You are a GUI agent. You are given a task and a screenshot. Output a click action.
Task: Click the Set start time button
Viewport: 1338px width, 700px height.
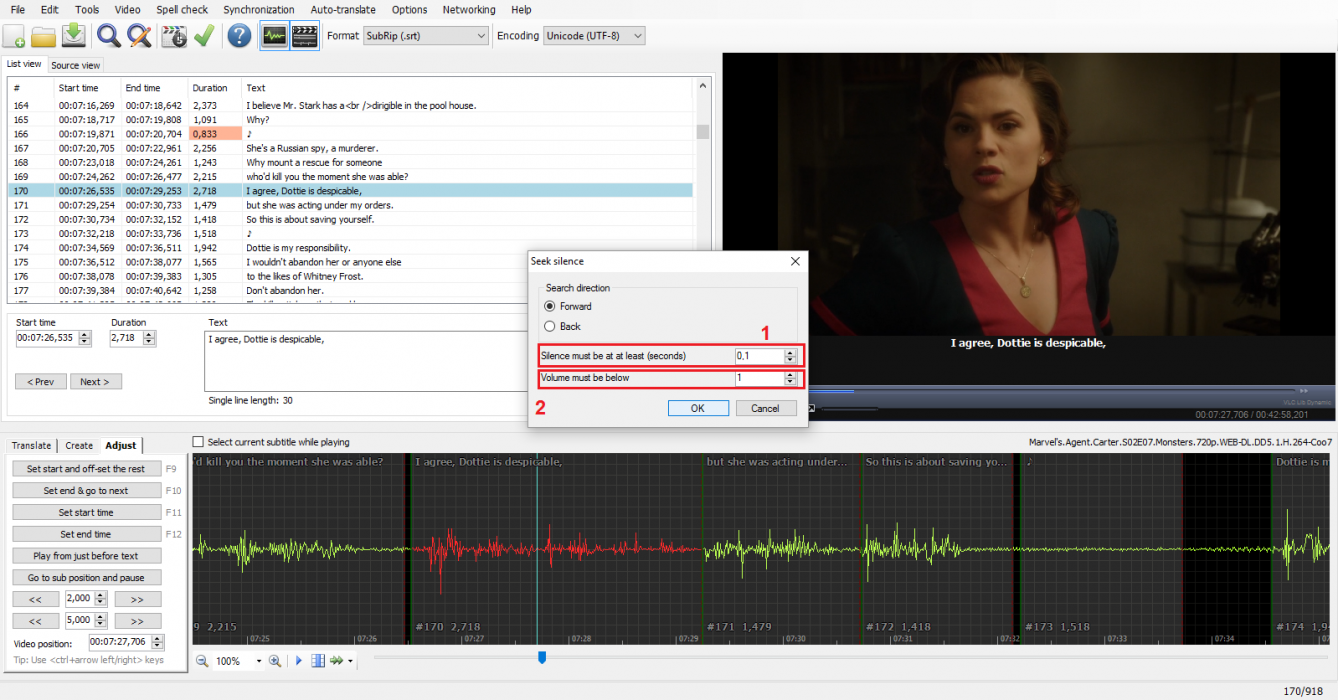pyautogui.click(x=85, y=512)
